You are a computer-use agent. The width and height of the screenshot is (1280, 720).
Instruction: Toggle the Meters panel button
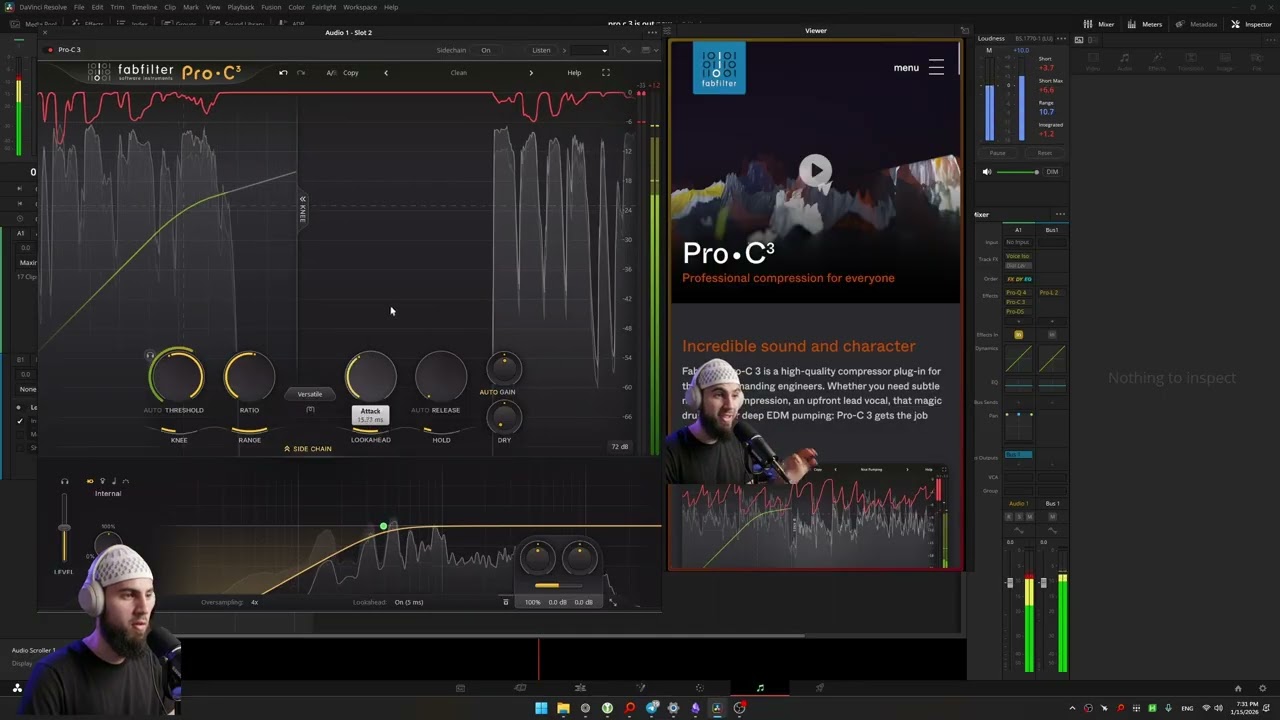point(1146,24)
